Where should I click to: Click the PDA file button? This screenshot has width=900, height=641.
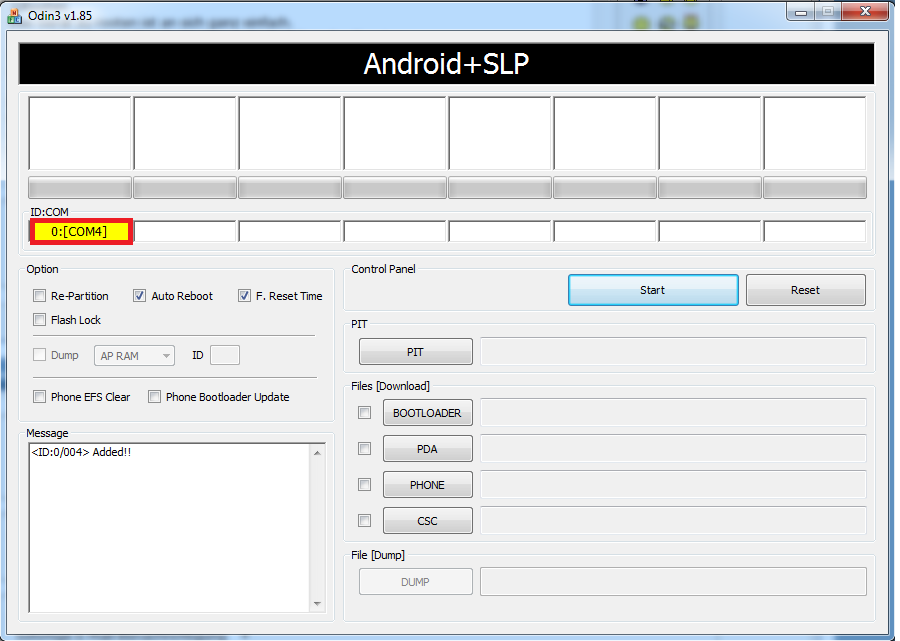[x=428, y=449]
